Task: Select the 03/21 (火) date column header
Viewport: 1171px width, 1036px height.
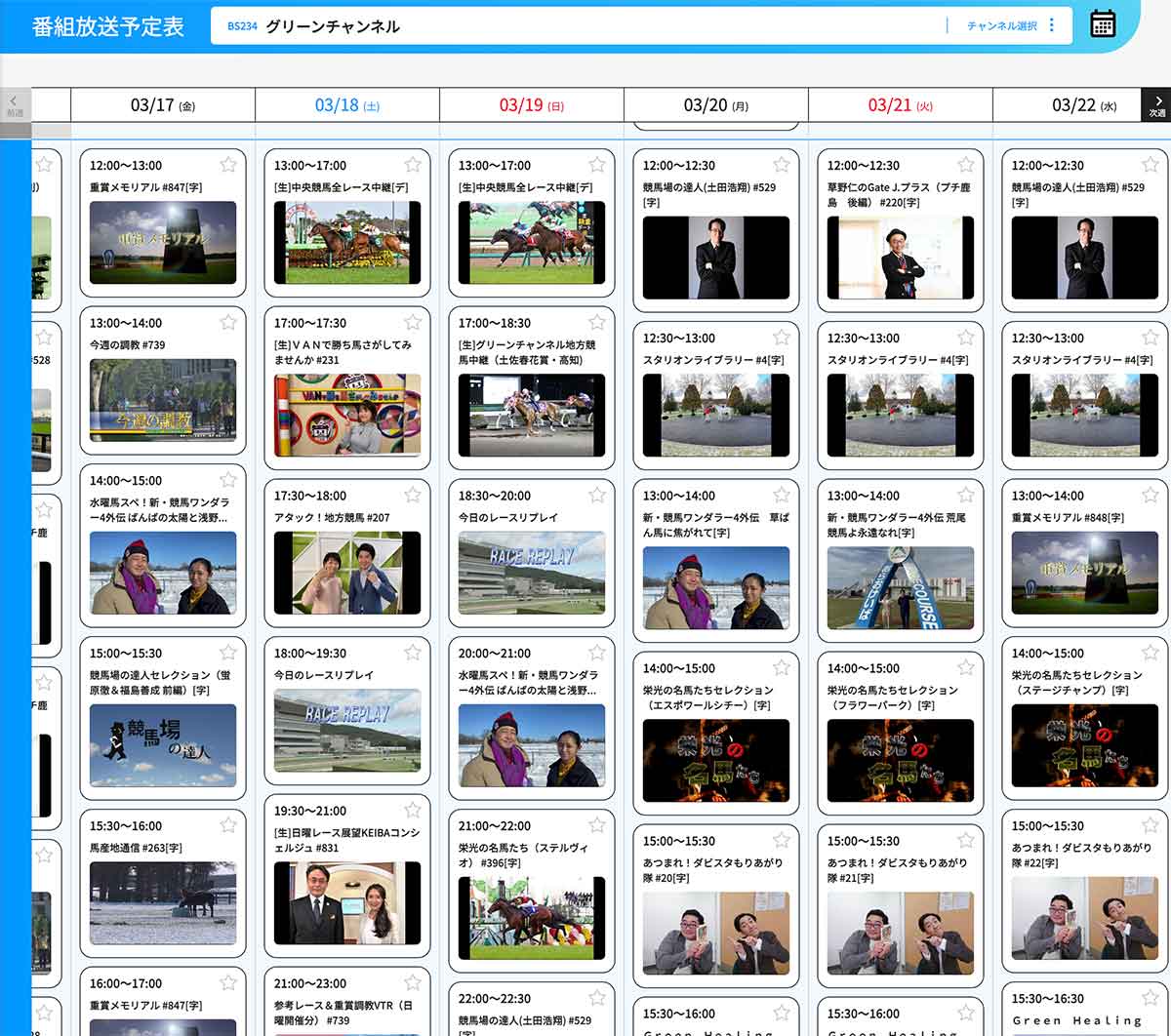Action: click(900, 105)
